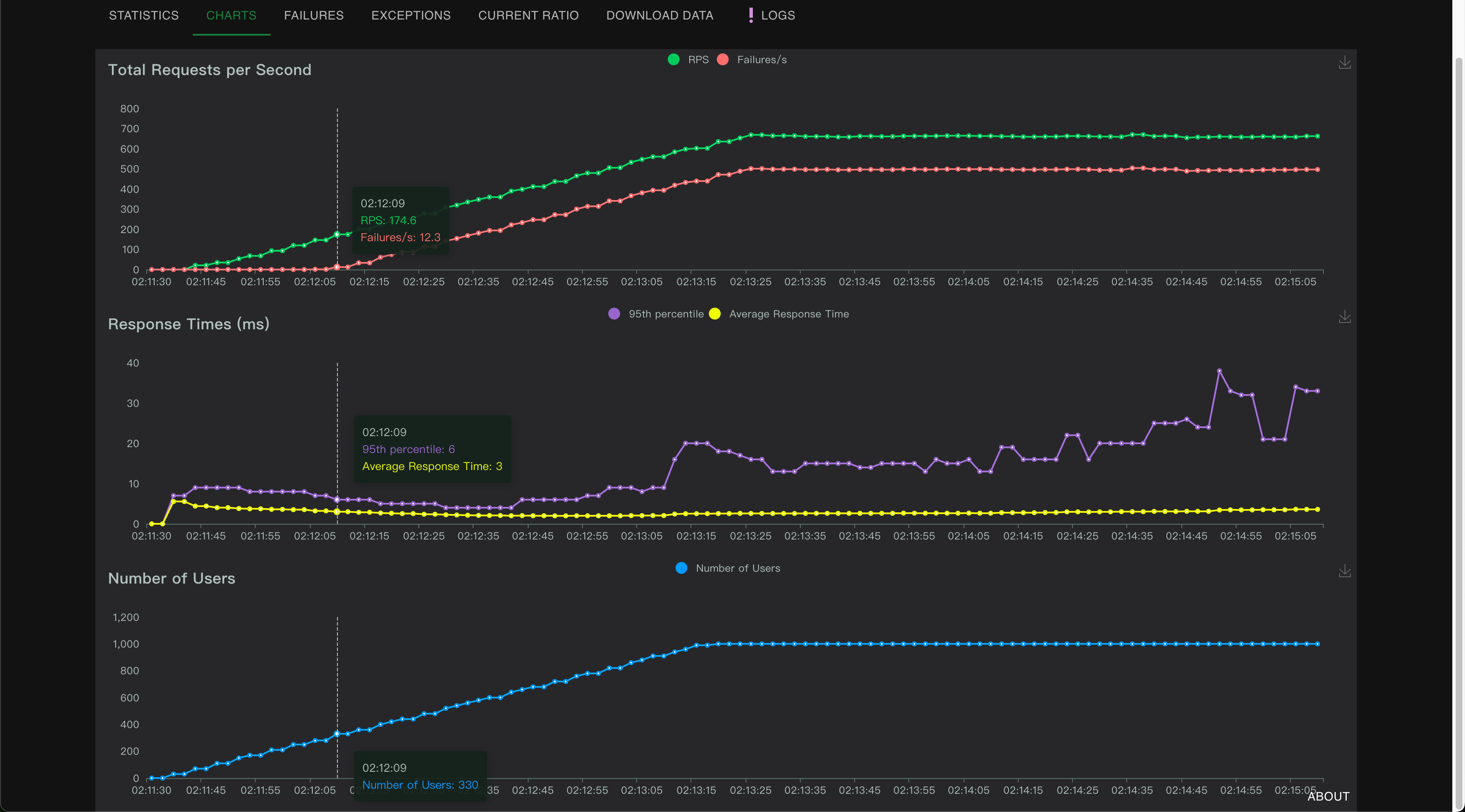The height and width of the screenshot is (812, 1465).
Task: Click the 40 label on the response times axis
Action: (133, 363)
